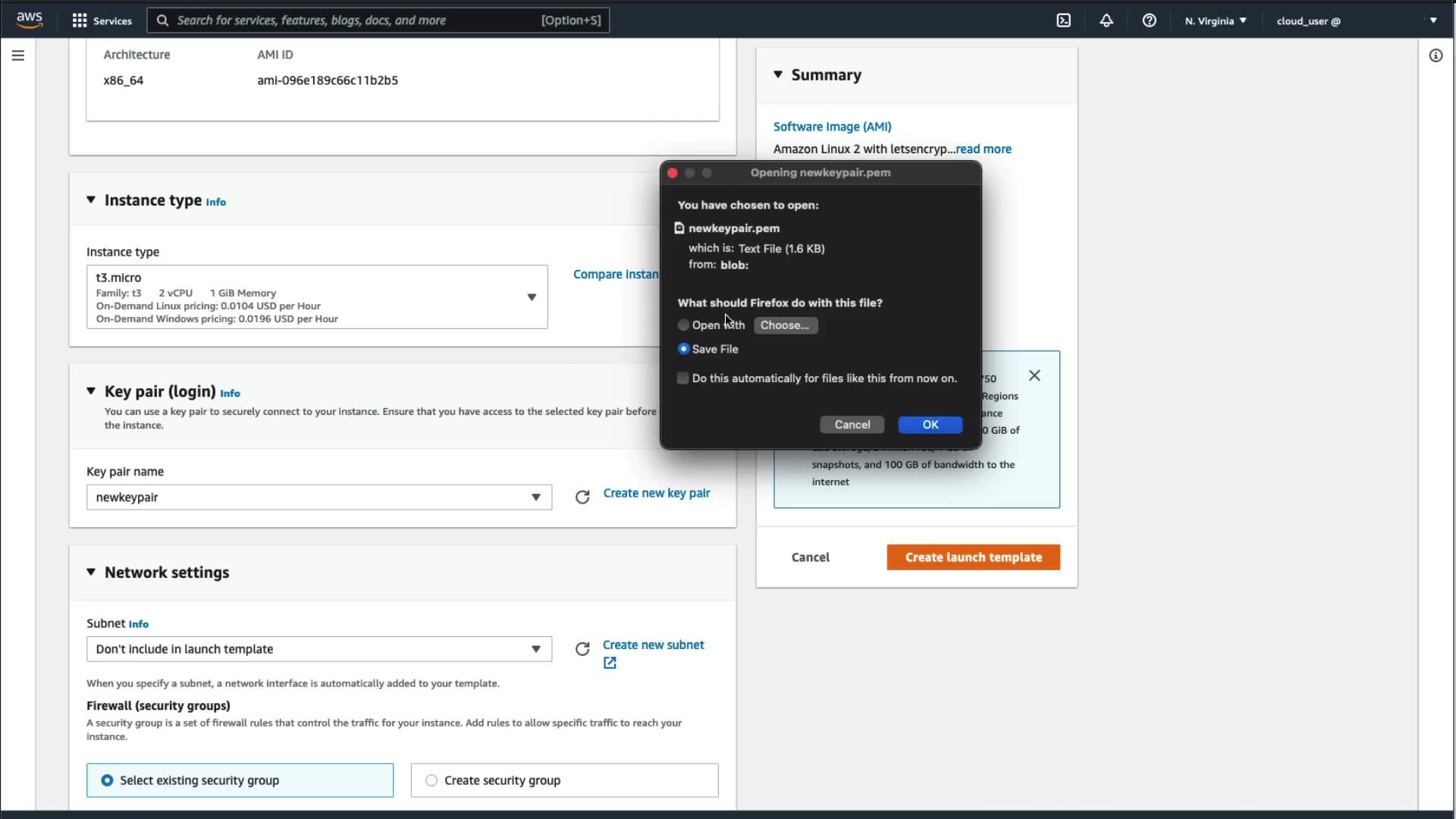Image resolution: width=1456 pixels, height=819 pixels.
Task: Open the N. Virginia region menu
Action: point(1215,20)
